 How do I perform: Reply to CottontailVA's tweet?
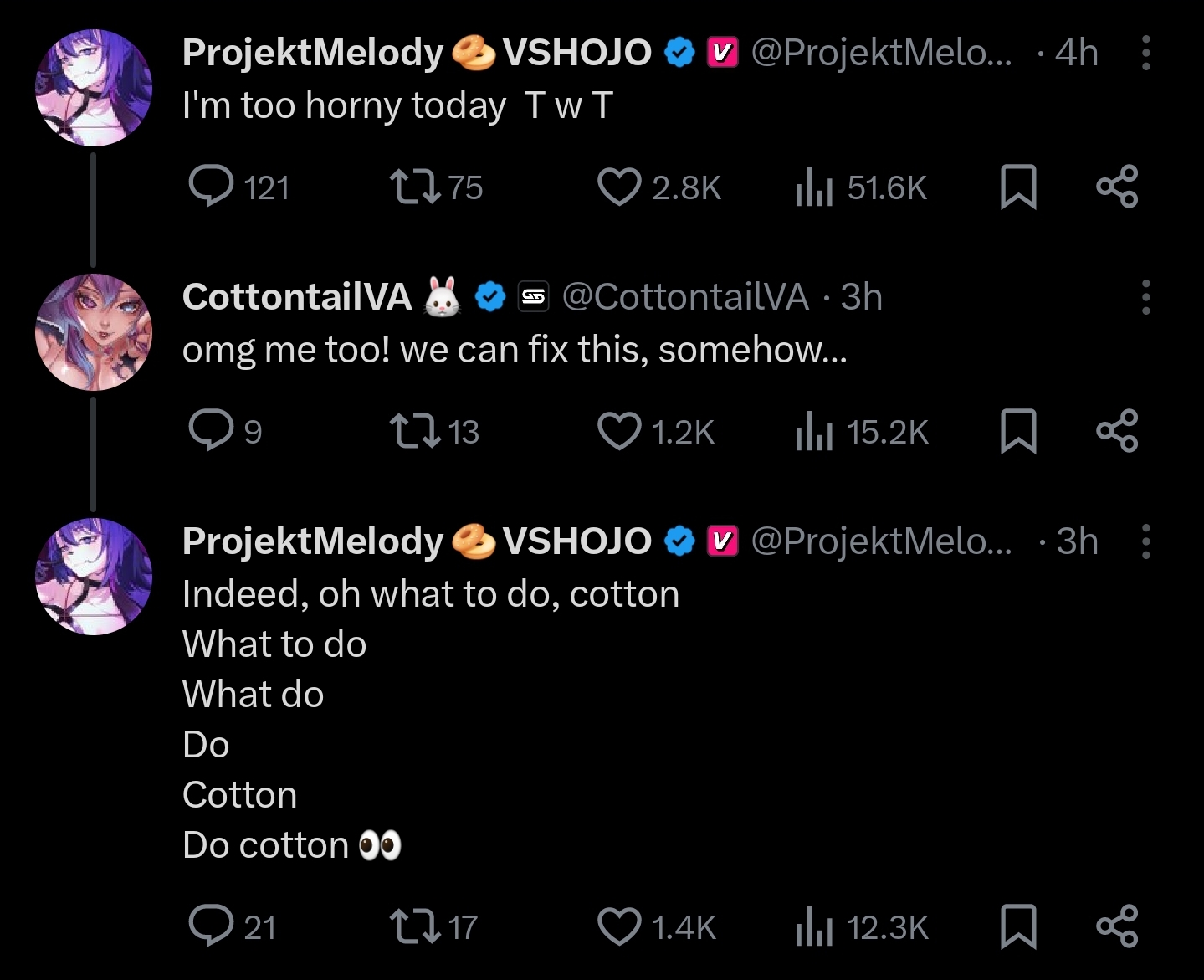[x=211, y=430]
